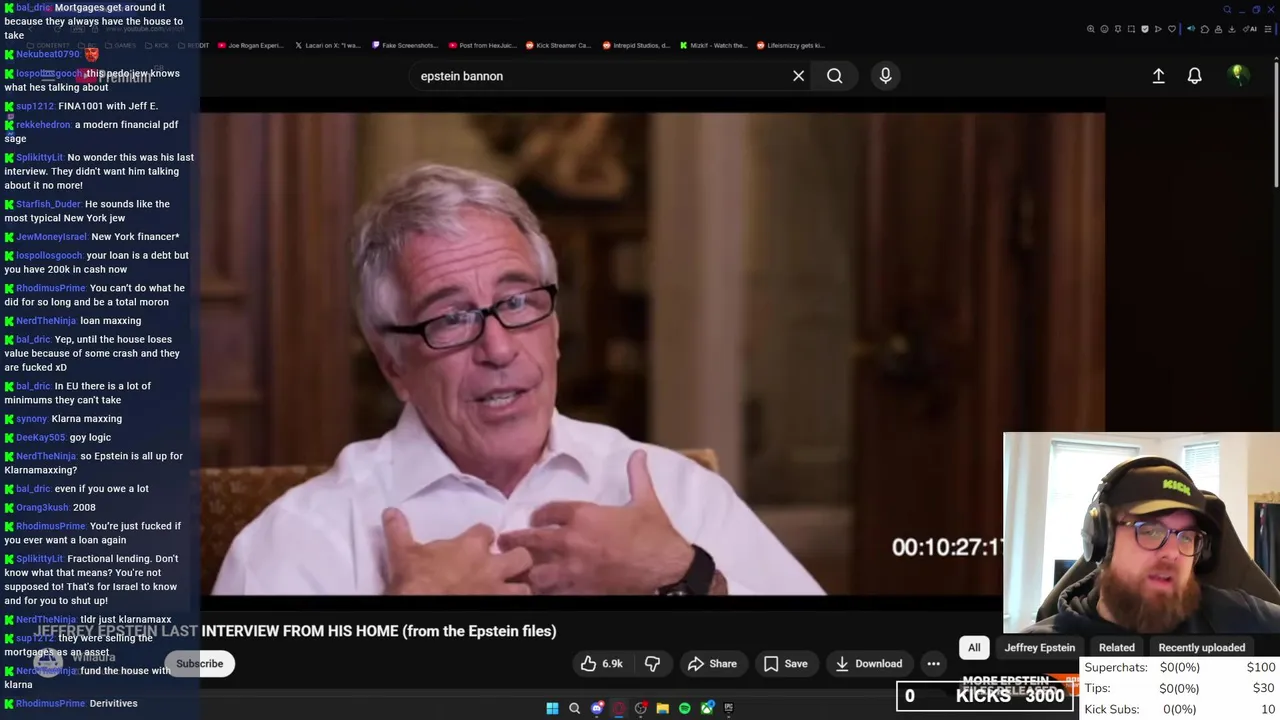Open the more actions ellipsis menu

(x=933, y=664)
